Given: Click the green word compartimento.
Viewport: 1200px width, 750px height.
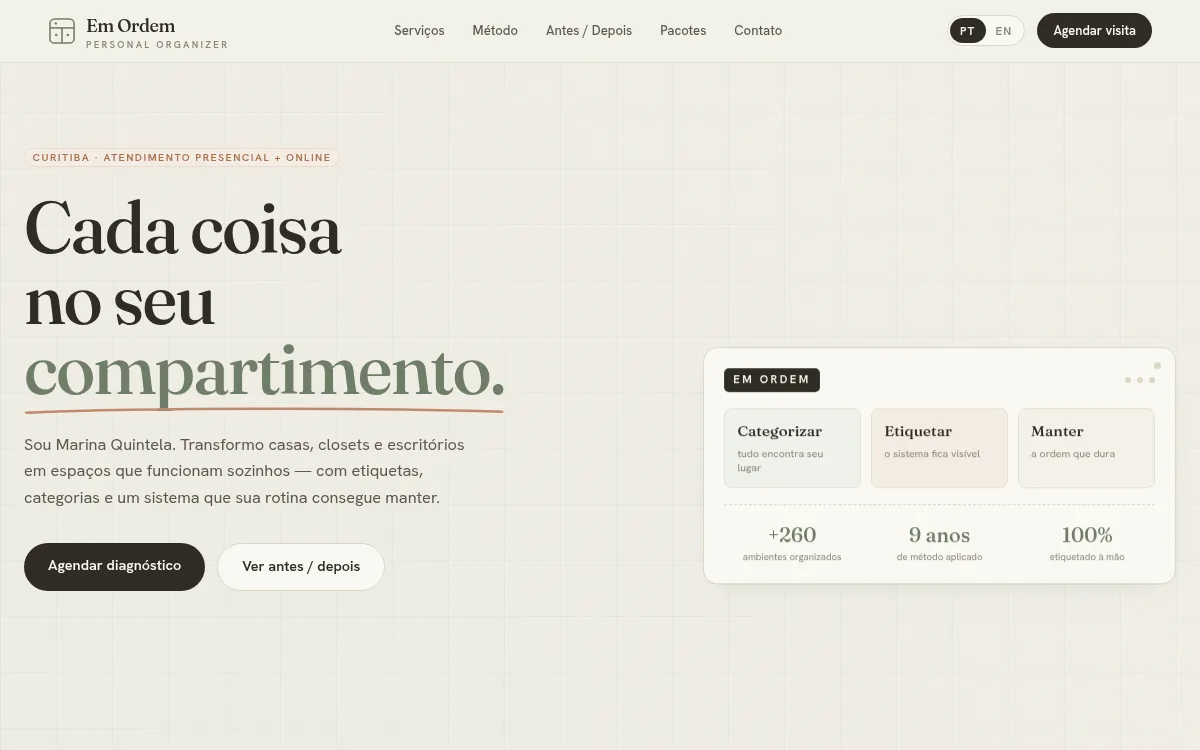Looking at the screenshot, I should click(264, 372).
